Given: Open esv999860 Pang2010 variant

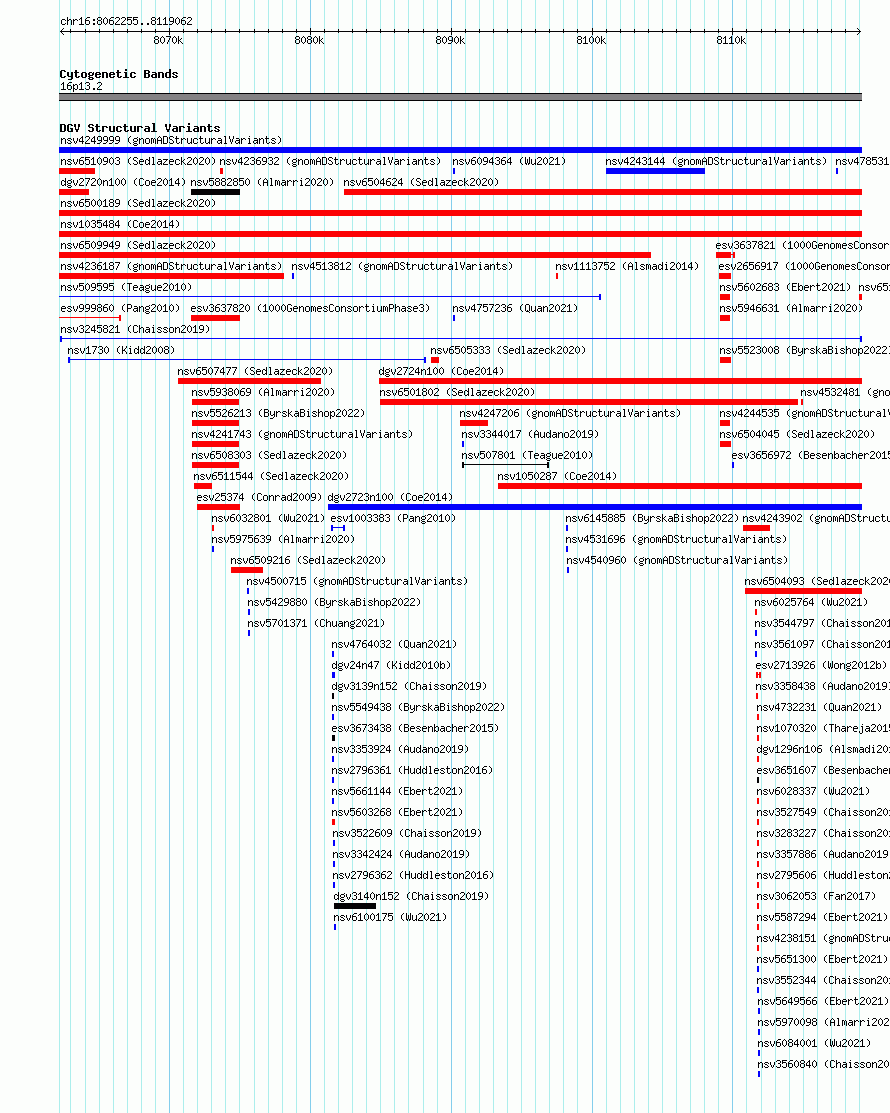Looking at the screenshot, I should (x=120, y=308).
